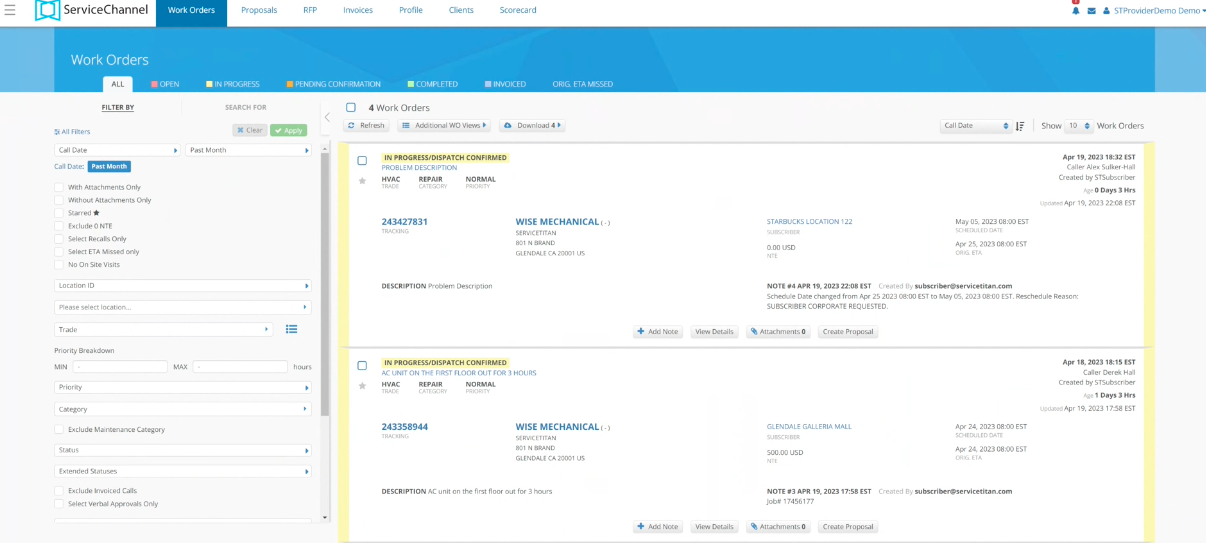Check the Starred filter

(x=59, y=213)
